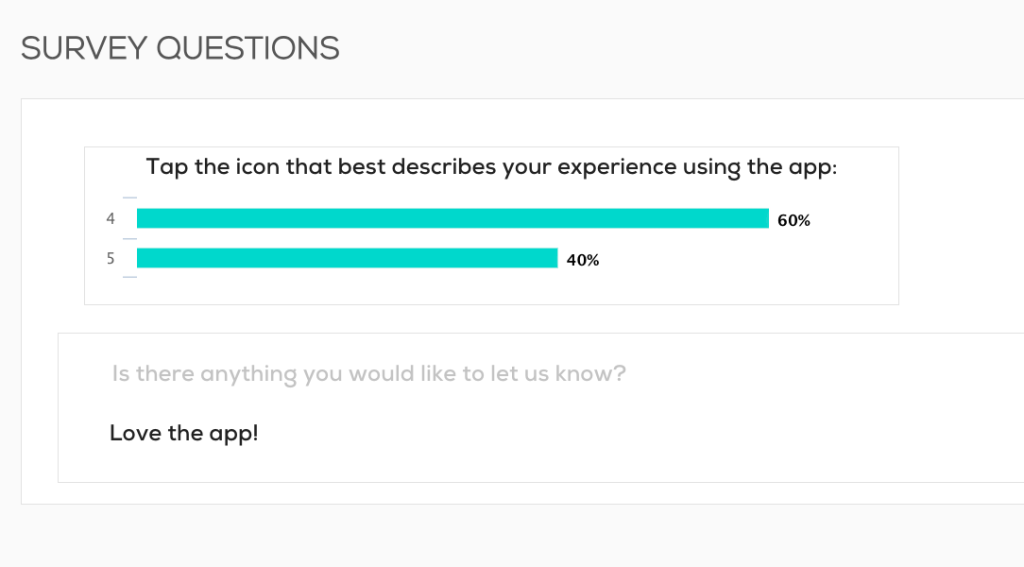1024x567 pixels.
Task: Click the right end of the 40% bar
Action: point(552,259)
